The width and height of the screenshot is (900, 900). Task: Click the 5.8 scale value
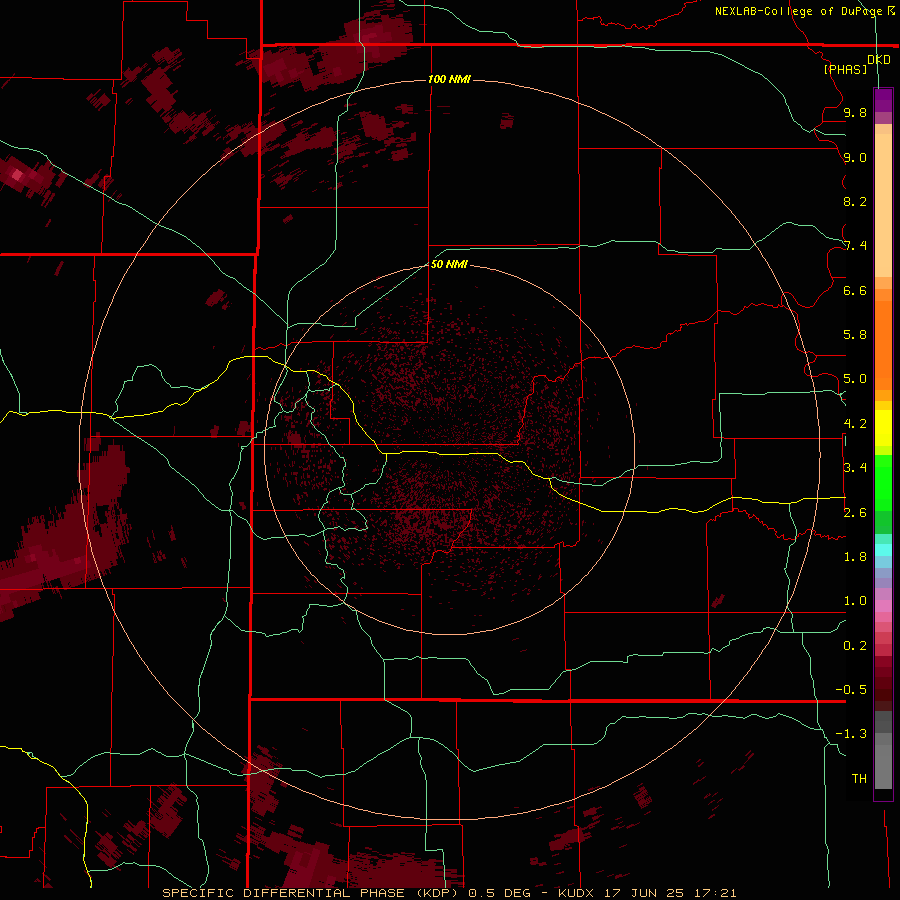(855, 335)
